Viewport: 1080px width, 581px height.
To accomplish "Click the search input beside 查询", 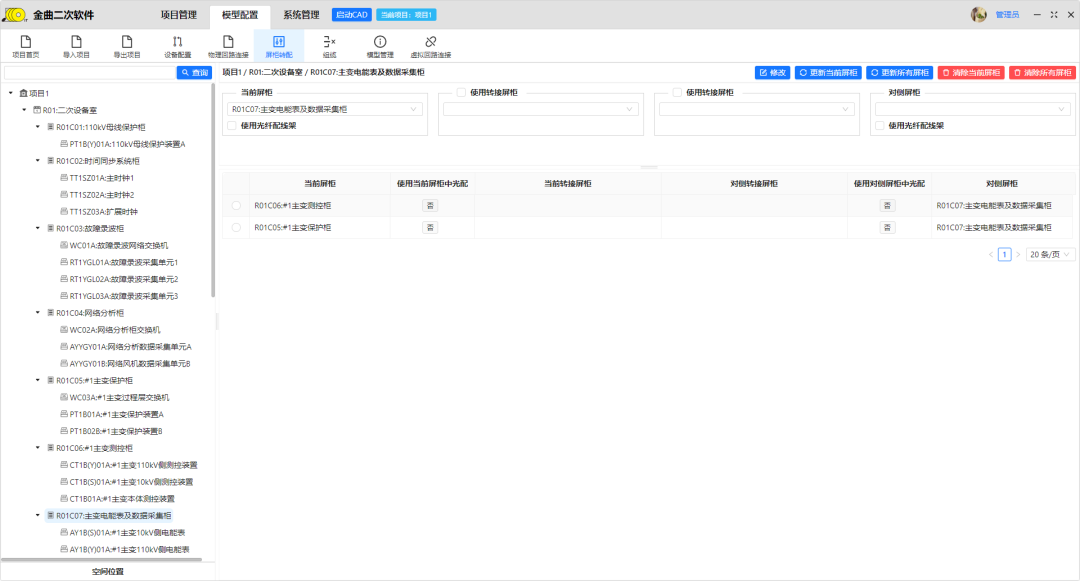I will [89, 73].
